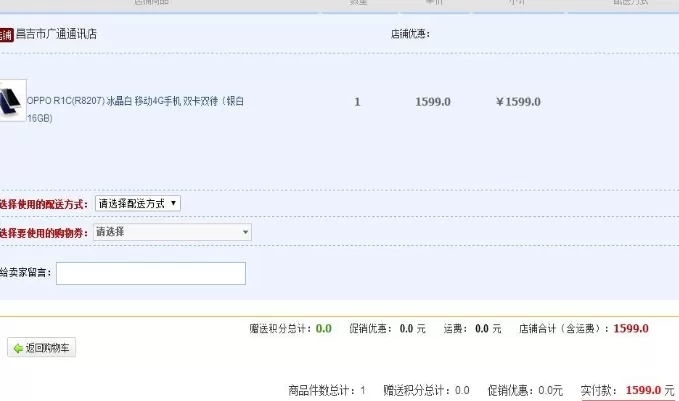This screenshot has height=401, width=679.
Task: Focus the 给卖家留言 message input field
Action: tap(151, 273)
